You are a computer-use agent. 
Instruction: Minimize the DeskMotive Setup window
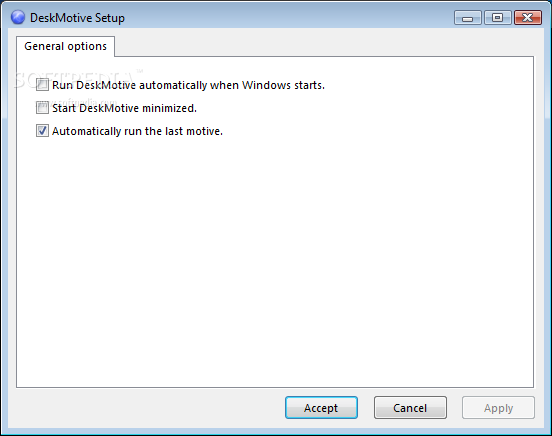pos(468,18)
